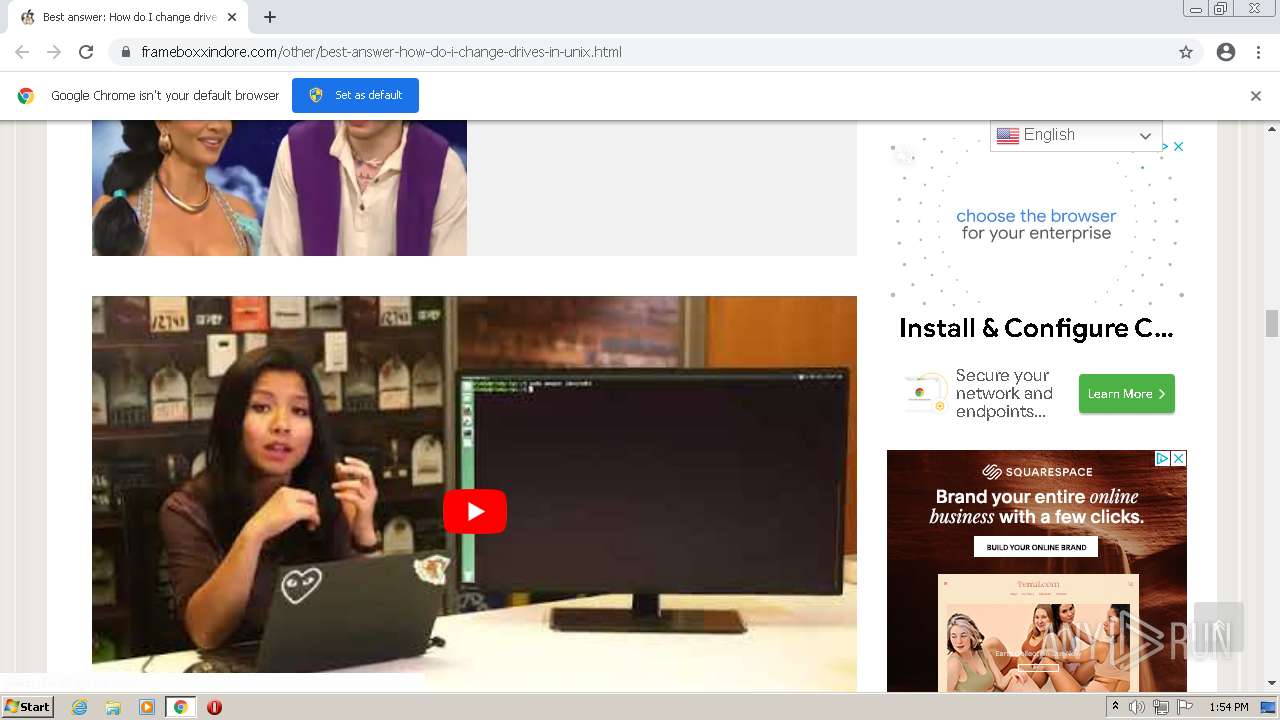The height and width of the screenshot is (720, 1280).
Task: Click the address bar URL
Action: click(x=381, y=52)
